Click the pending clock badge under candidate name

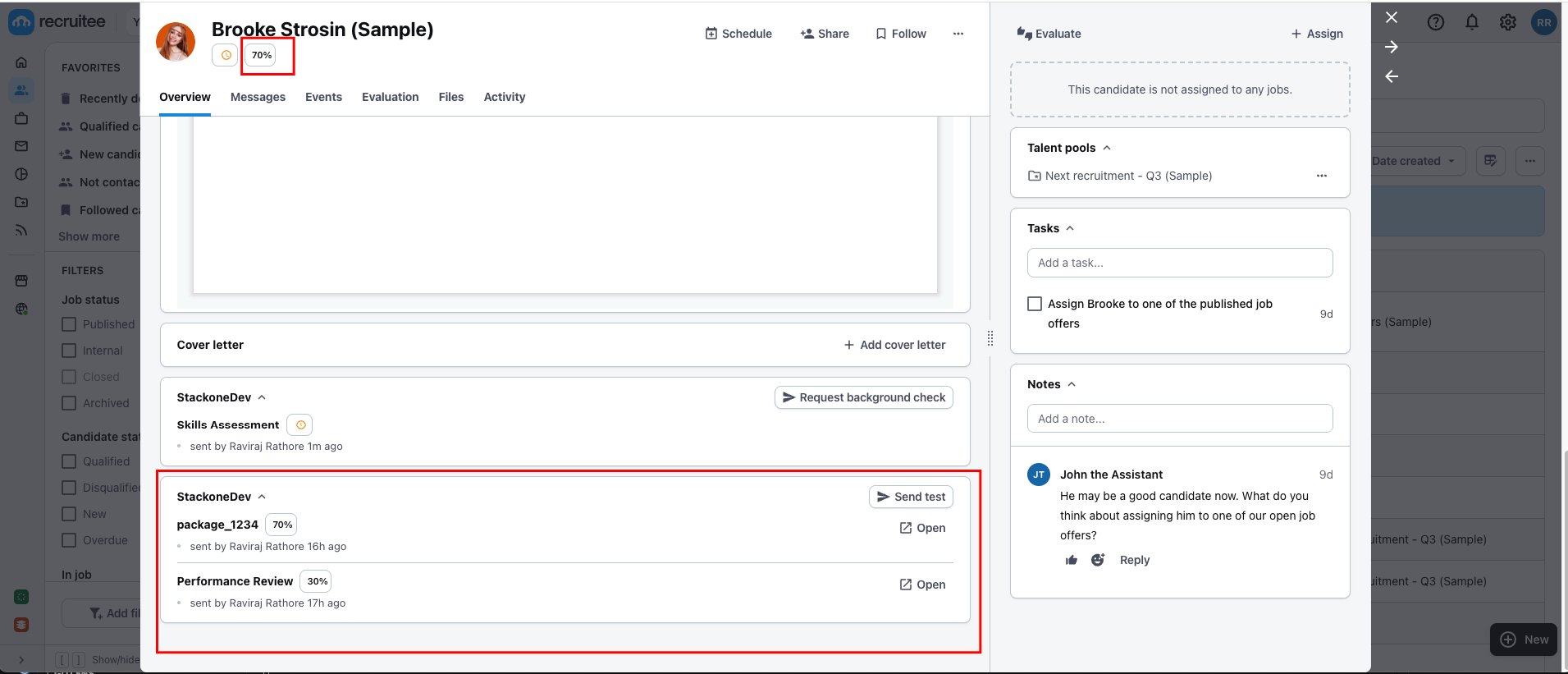coord(226,55)
